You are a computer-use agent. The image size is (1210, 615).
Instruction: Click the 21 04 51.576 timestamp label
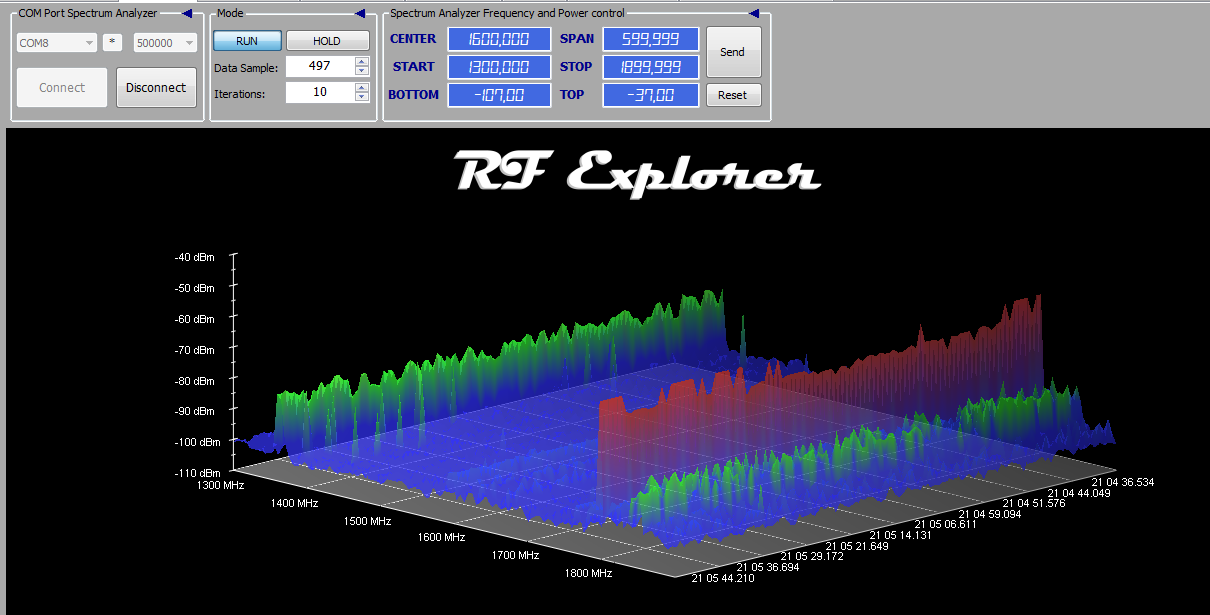tap(1036, 503)
